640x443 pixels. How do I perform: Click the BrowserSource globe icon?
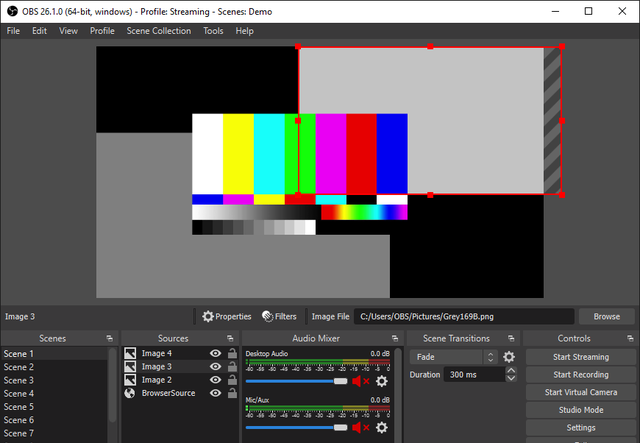130,393
